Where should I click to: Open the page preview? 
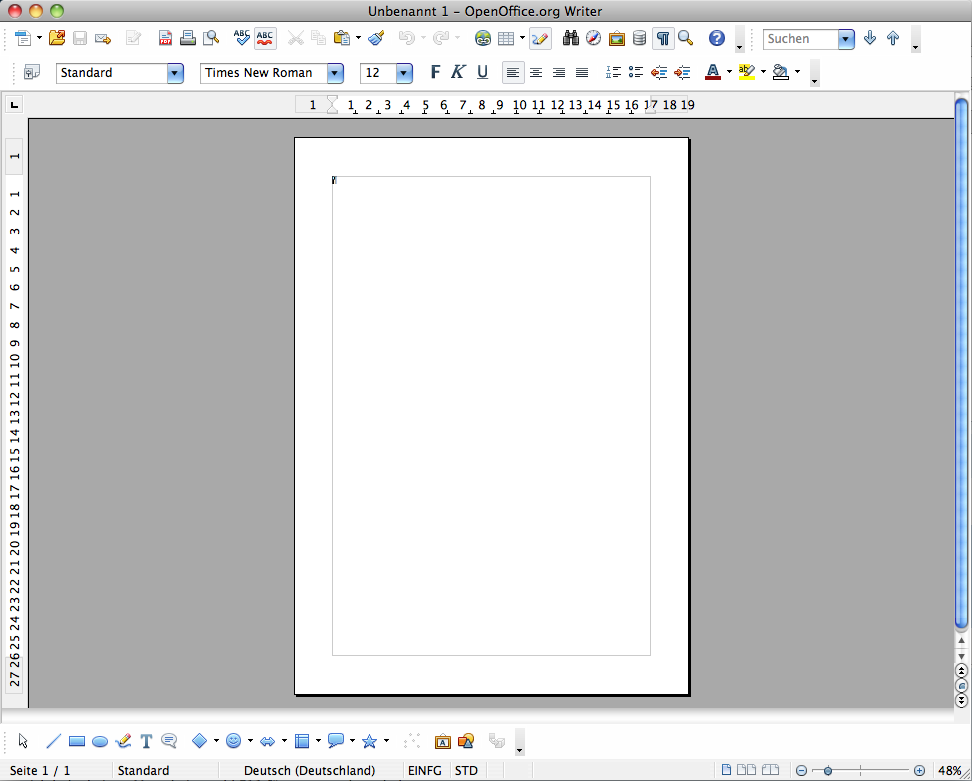pos(210,37)
